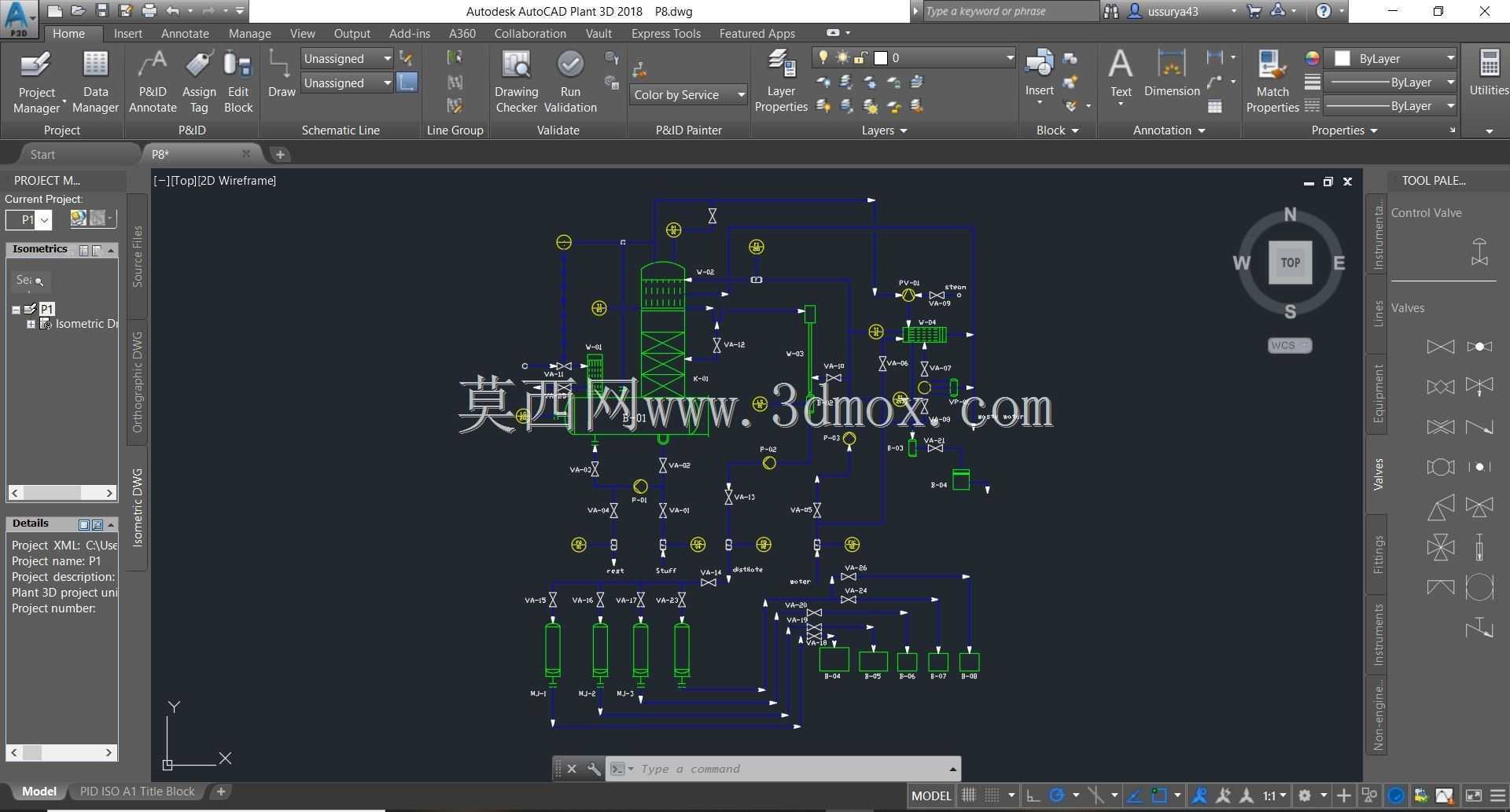Click the Save icon in quick access toolbar
The height and width of the screenshot is (812, 1510).
101,11
